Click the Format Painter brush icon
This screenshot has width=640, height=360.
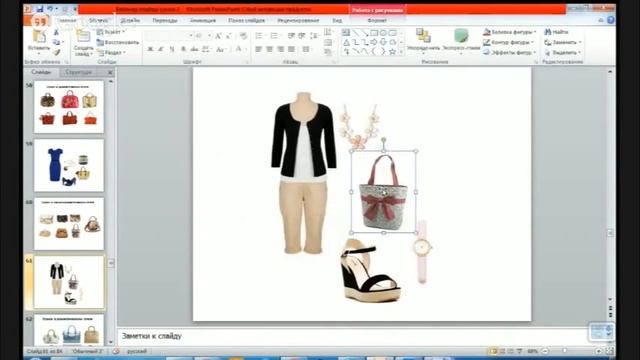56,52
